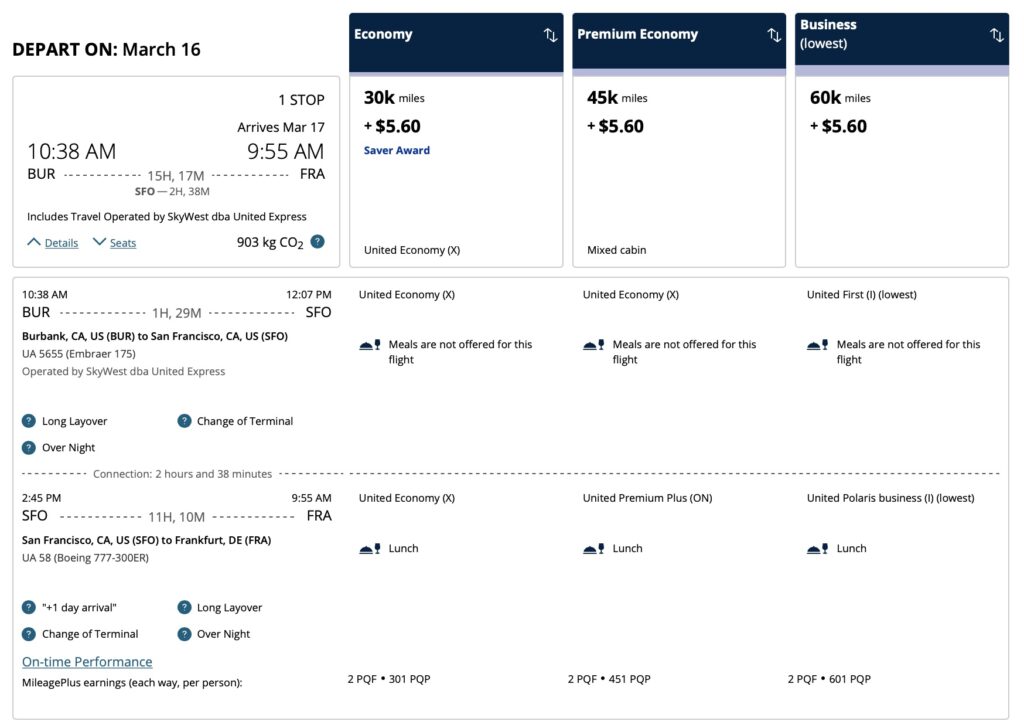
Task: Open the '+1 day arrival' help icon
Action: (27, 607)
